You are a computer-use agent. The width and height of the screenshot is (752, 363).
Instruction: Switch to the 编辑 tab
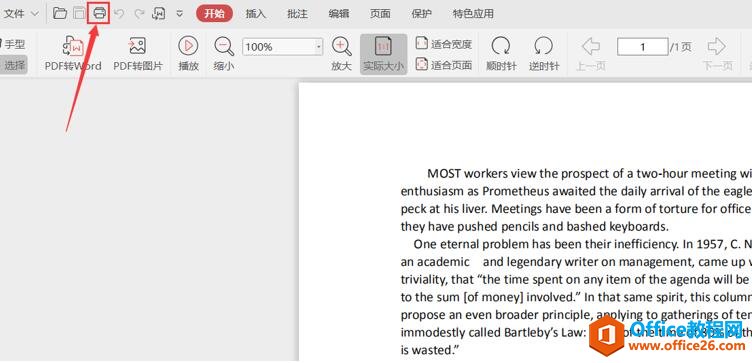339,13
